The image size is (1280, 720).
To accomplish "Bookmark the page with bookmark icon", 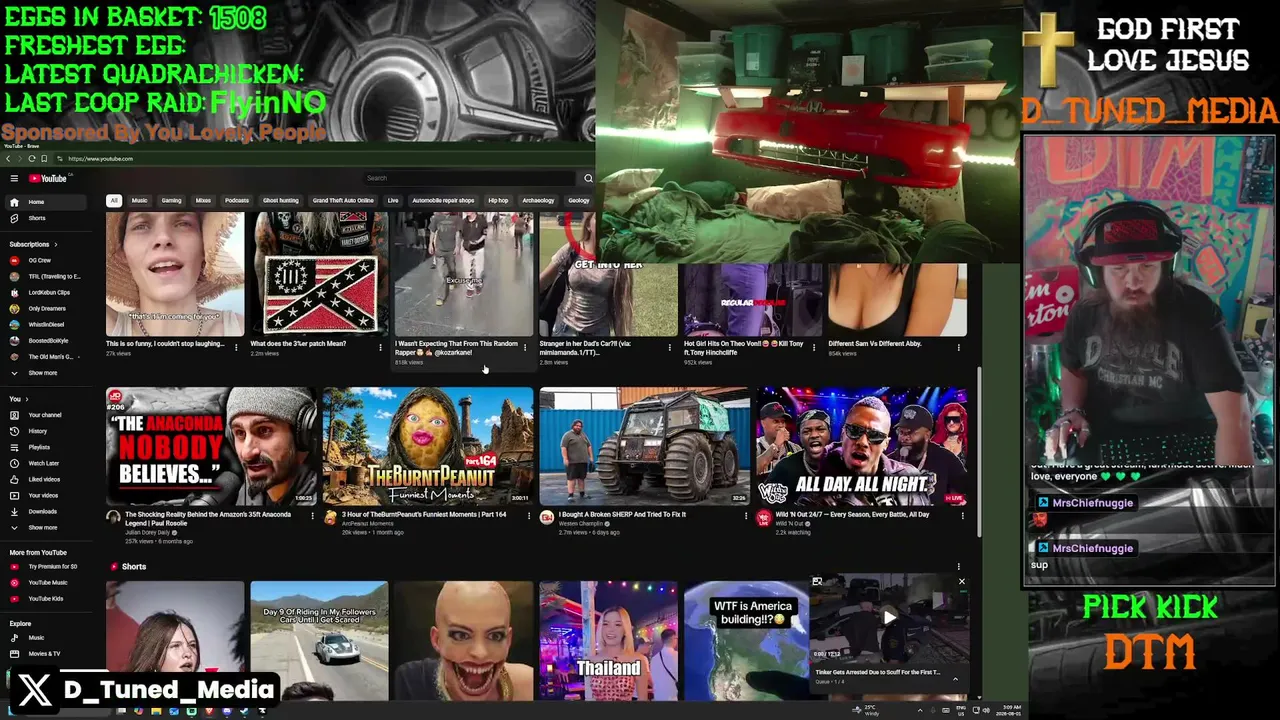I will tap(44, 158).
